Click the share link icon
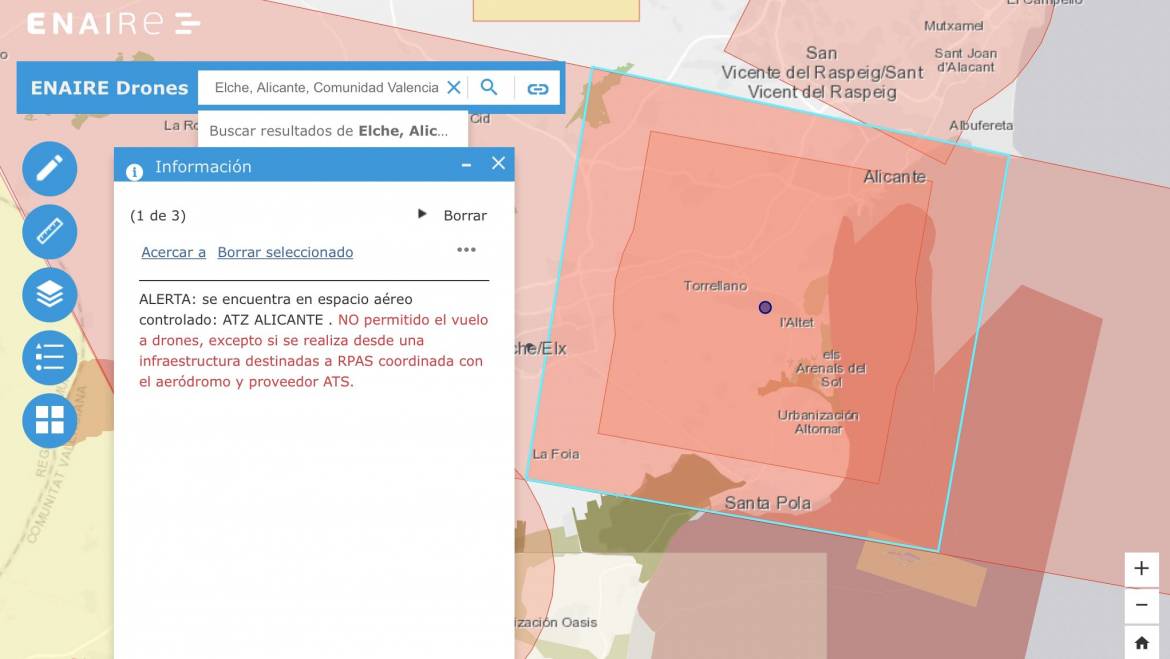 (x=538, y=88)
